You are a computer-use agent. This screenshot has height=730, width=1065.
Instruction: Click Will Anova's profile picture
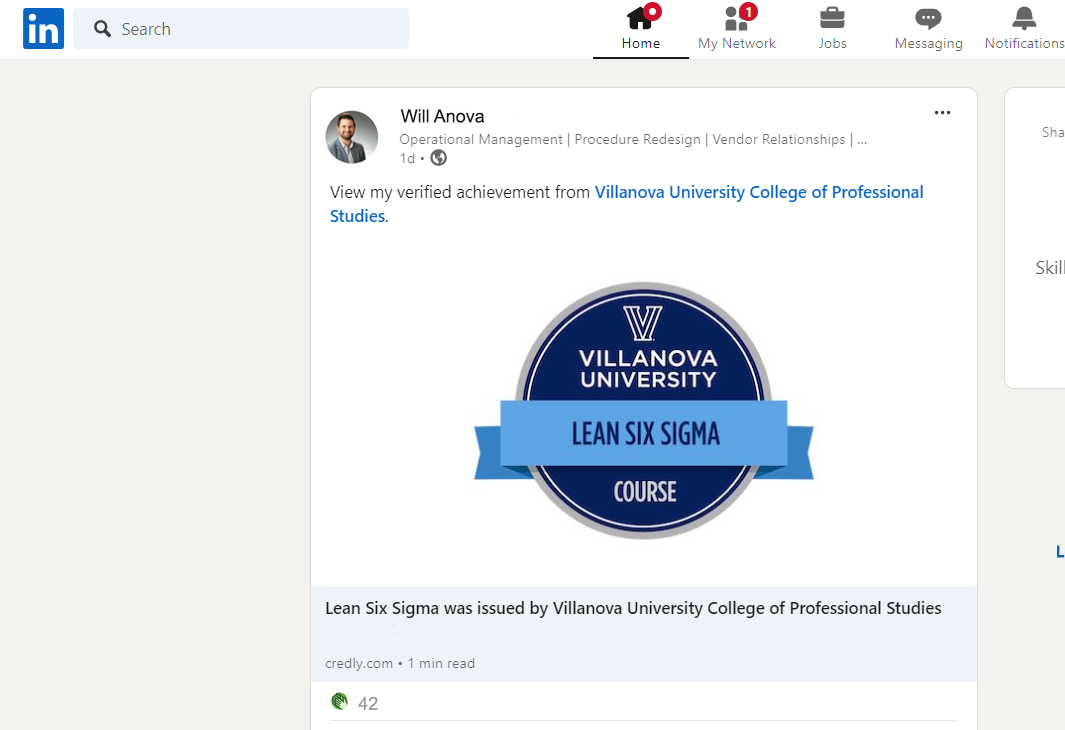(351, 136)
